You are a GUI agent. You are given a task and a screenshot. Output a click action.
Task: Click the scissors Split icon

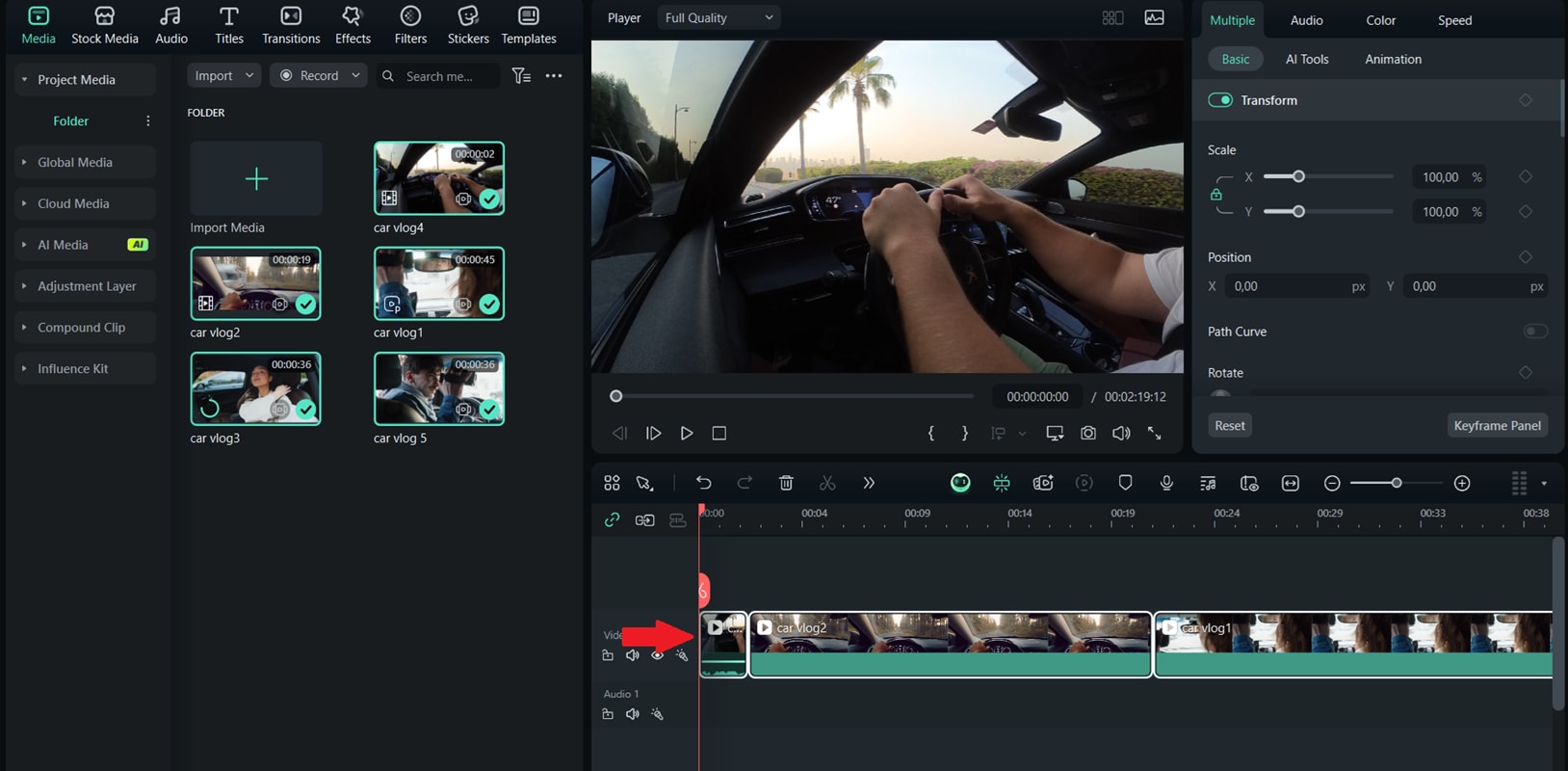coord(827,483)
